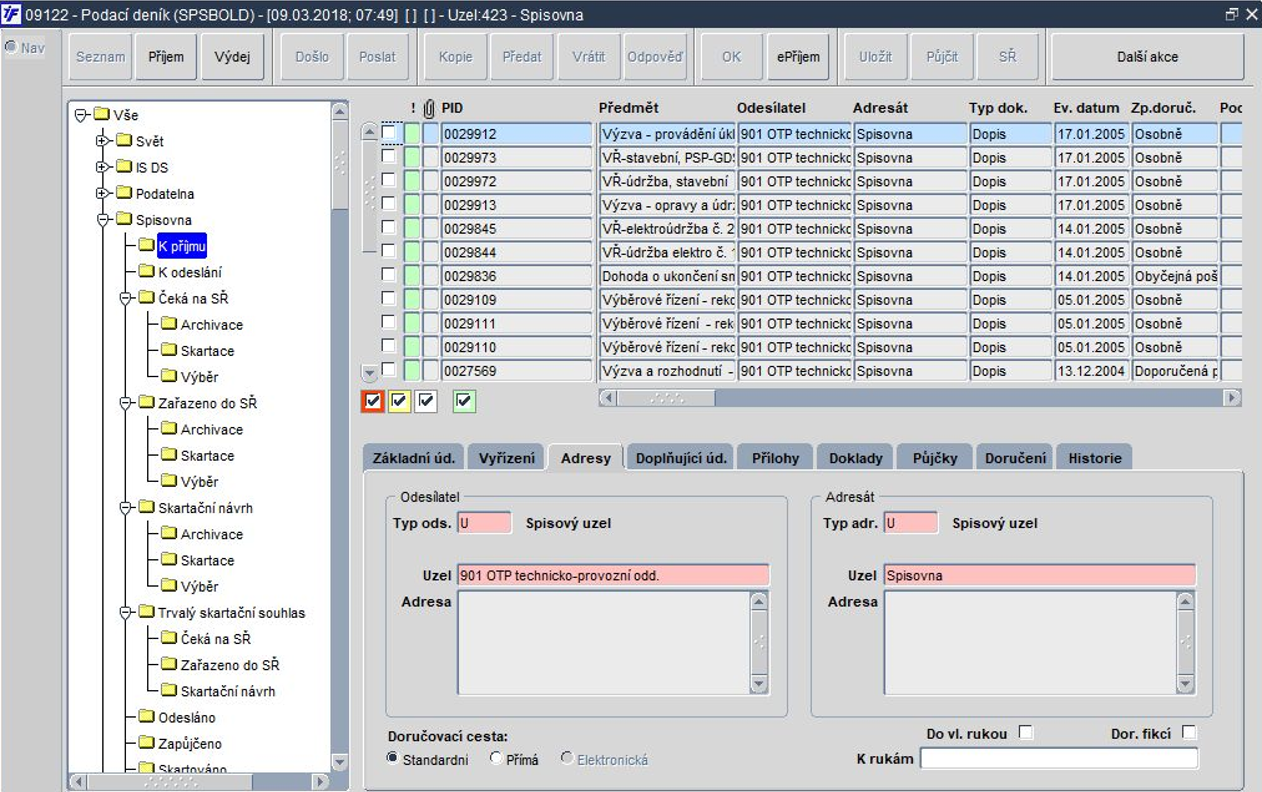The image size is (1262, 792).
Task: Expand the IS DS tree node
Action: [102, 167]
